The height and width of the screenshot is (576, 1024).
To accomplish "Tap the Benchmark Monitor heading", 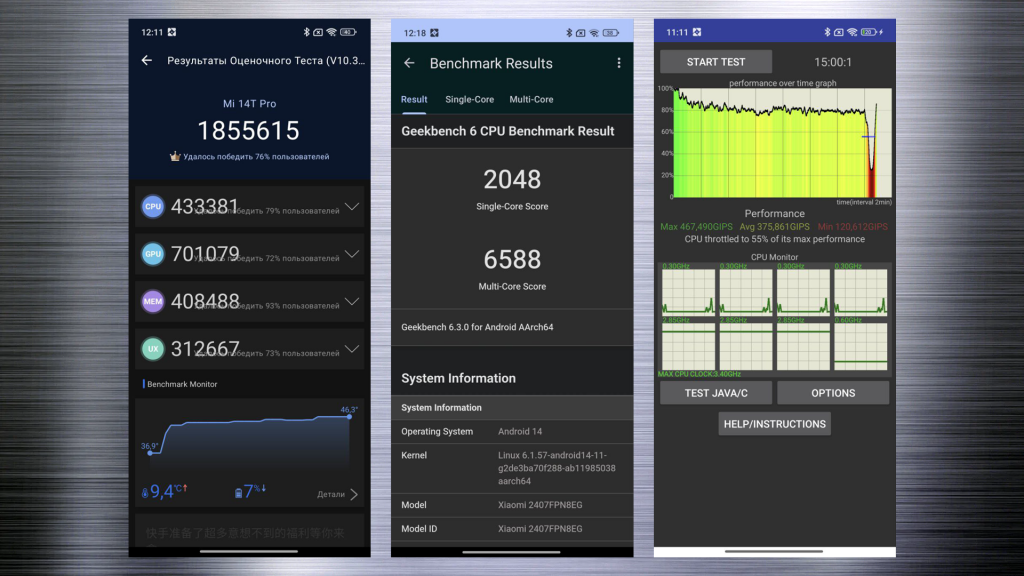I will (x=182, y=384).
